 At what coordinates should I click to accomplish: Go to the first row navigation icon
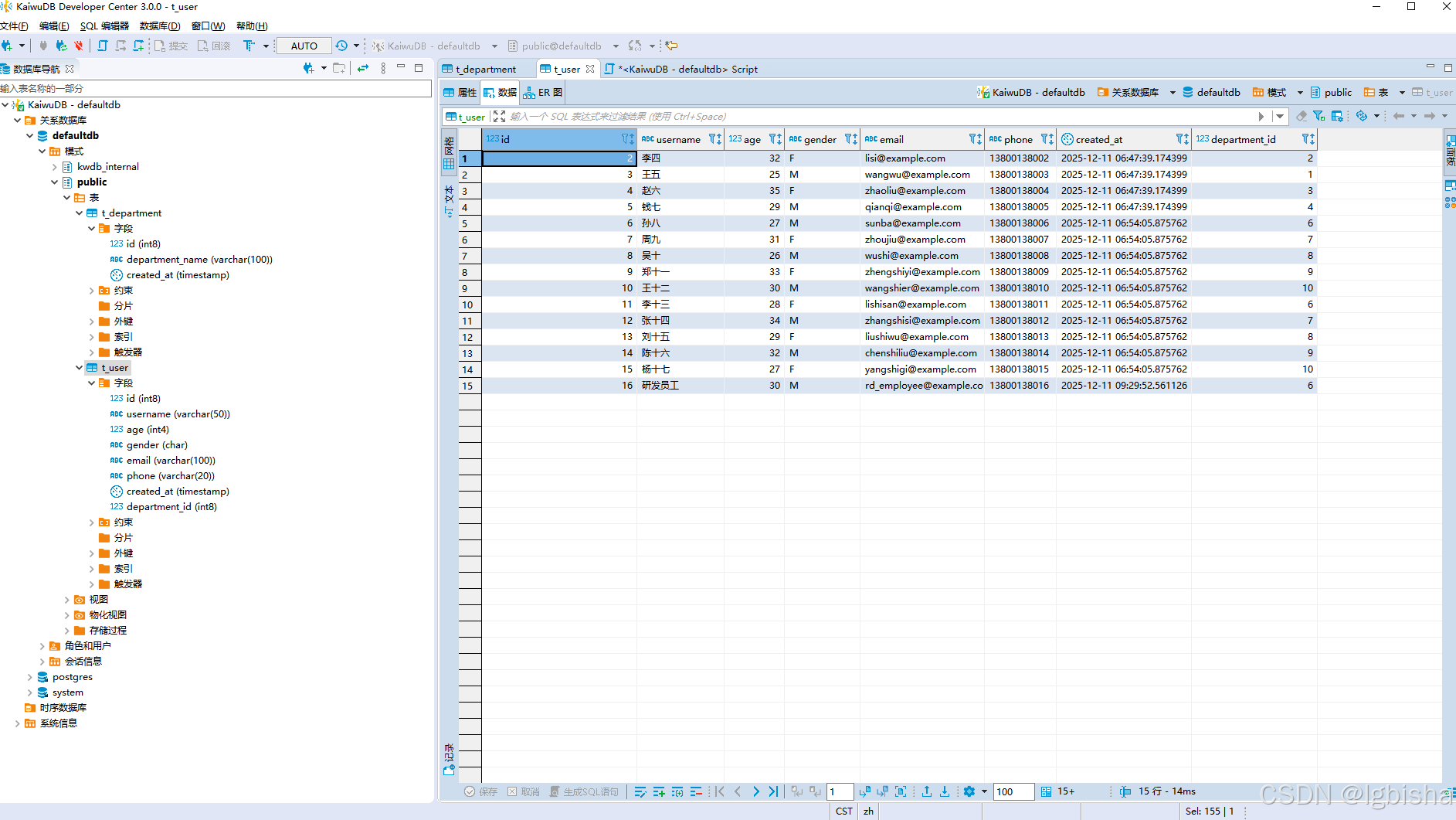[720, 791]
